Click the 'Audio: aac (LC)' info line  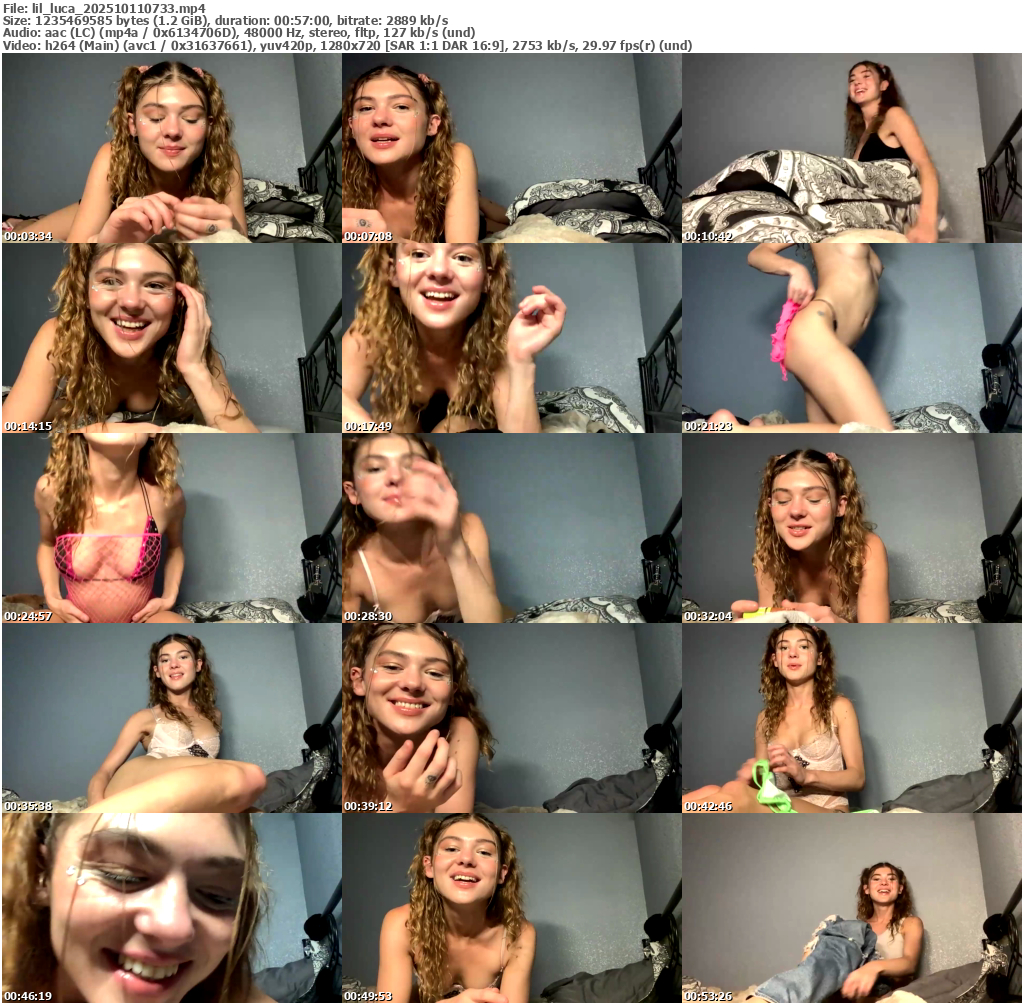coord(239,33)
